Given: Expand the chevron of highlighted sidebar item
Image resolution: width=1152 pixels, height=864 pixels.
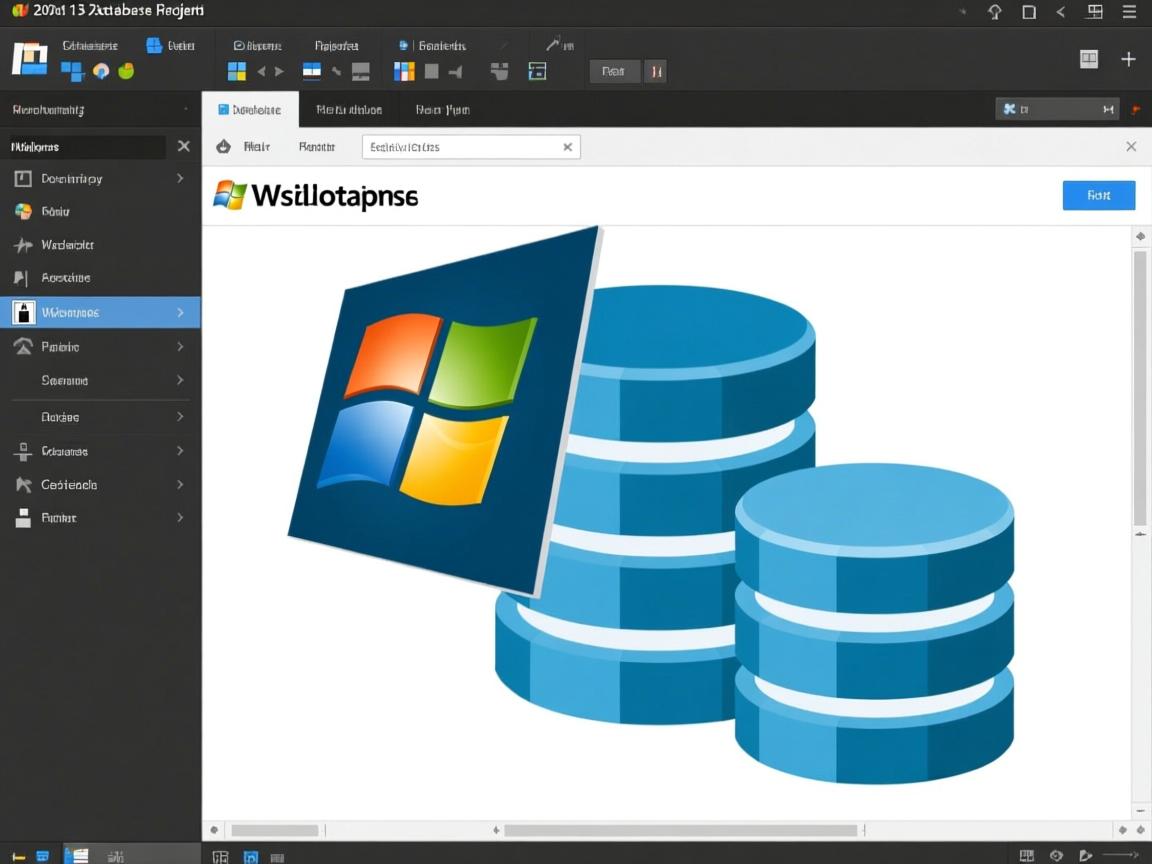Looking at the screenshot, I should pos(180,312).
